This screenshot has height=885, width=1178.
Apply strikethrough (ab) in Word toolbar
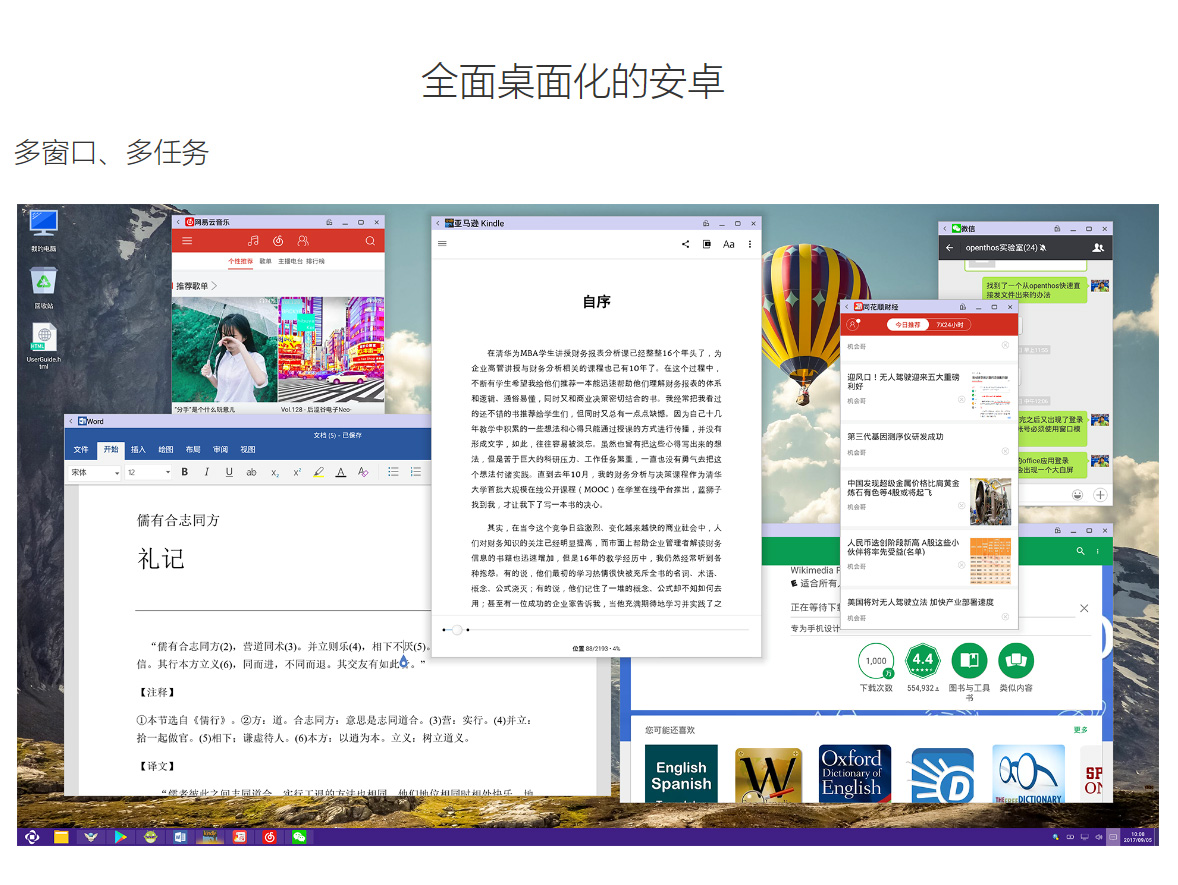point(251,472)
